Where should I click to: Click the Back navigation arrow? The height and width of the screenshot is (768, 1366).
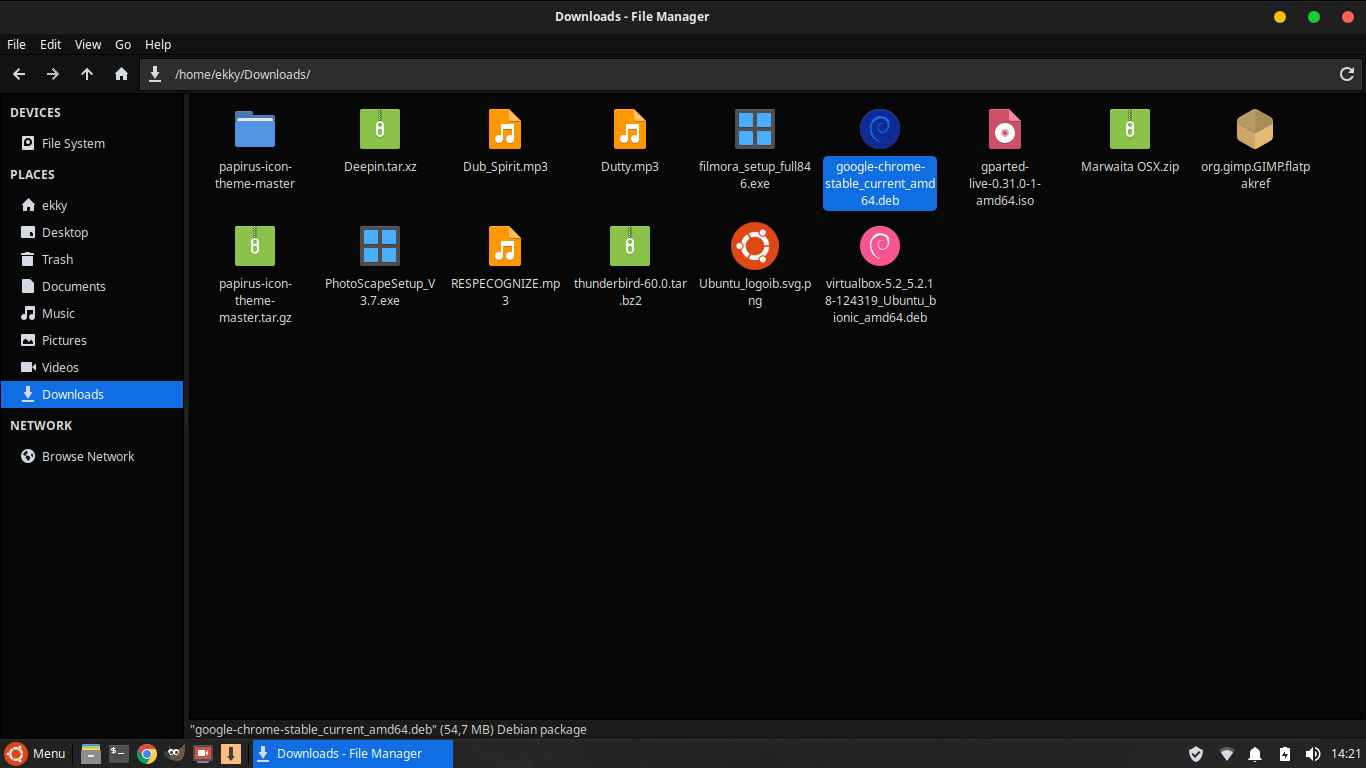click(x=19, y=74)
